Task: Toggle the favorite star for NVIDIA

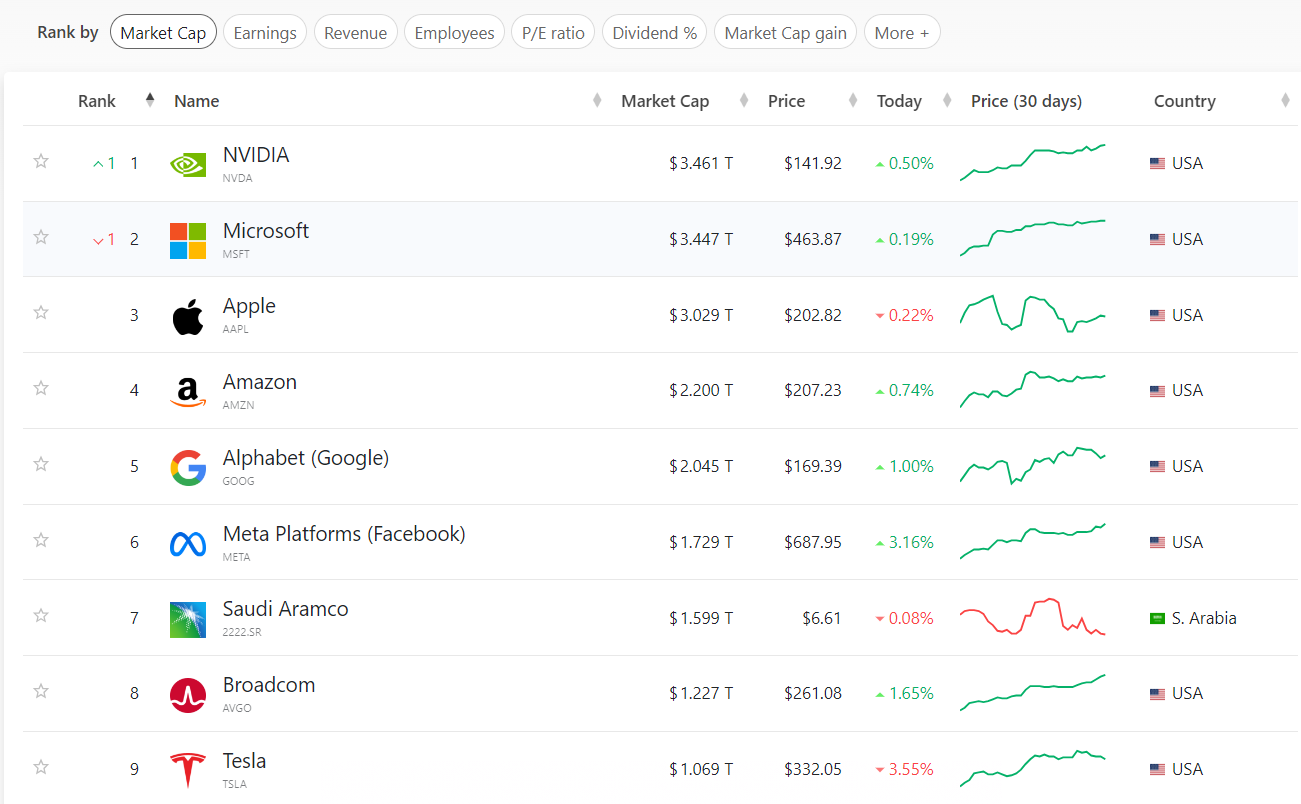Action: coord(41,161)
